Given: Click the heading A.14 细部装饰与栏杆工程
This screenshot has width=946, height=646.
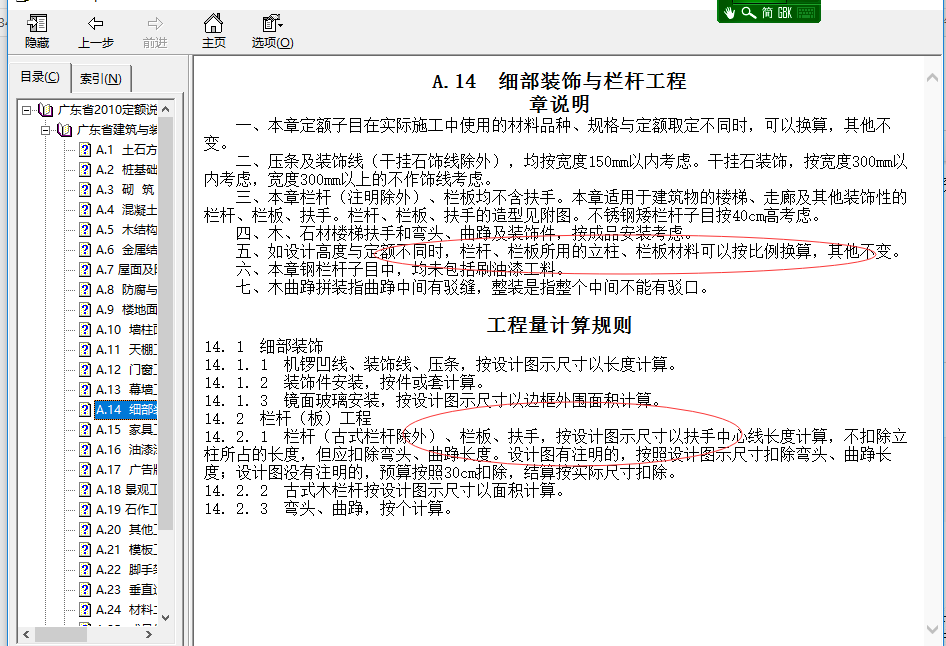Looking at the screenshot, I should coord(559,81).
